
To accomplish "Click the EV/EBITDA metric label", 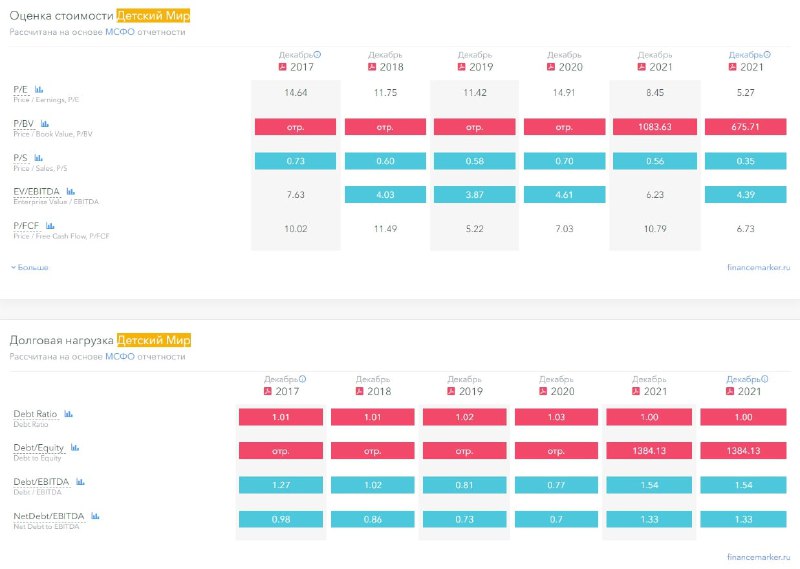I will pos(37,191).
